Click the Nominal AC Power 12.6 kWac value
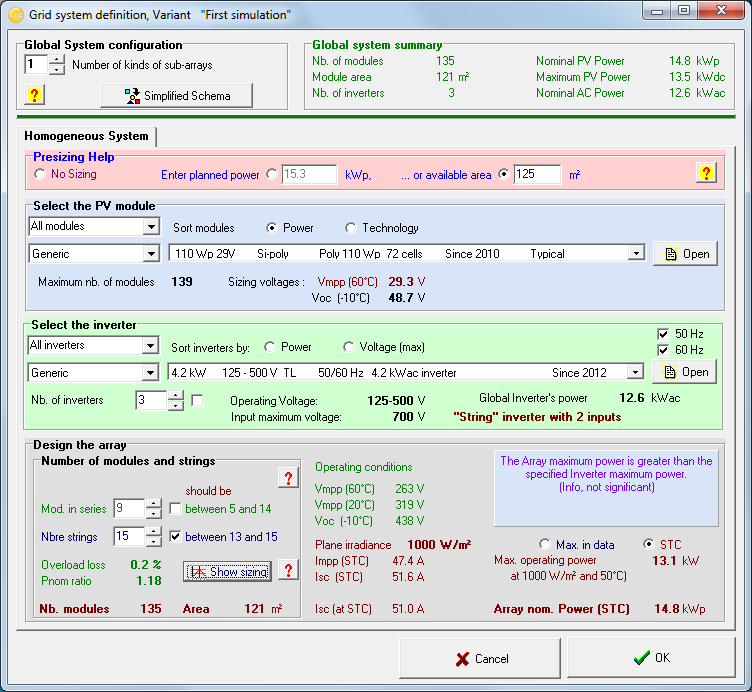 [x=697, y=93]
